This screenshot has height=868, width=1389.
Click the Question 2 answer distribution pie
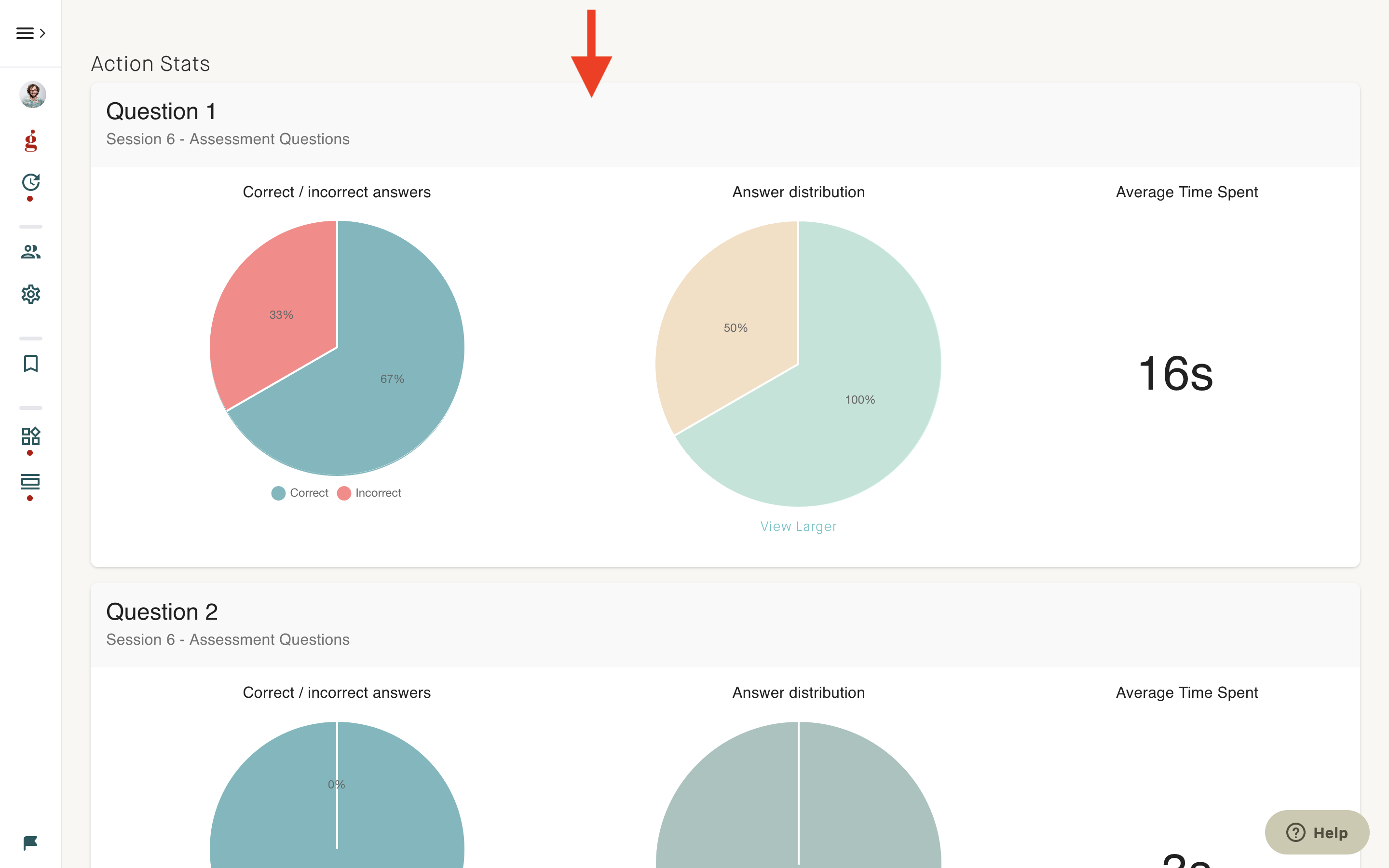(798, 795)
